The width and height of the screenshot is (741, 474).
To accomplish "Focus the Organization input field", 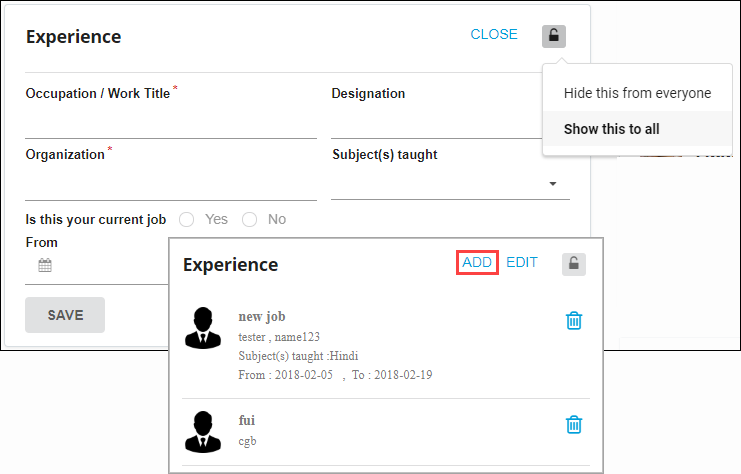I will click(x=170, y=186).
